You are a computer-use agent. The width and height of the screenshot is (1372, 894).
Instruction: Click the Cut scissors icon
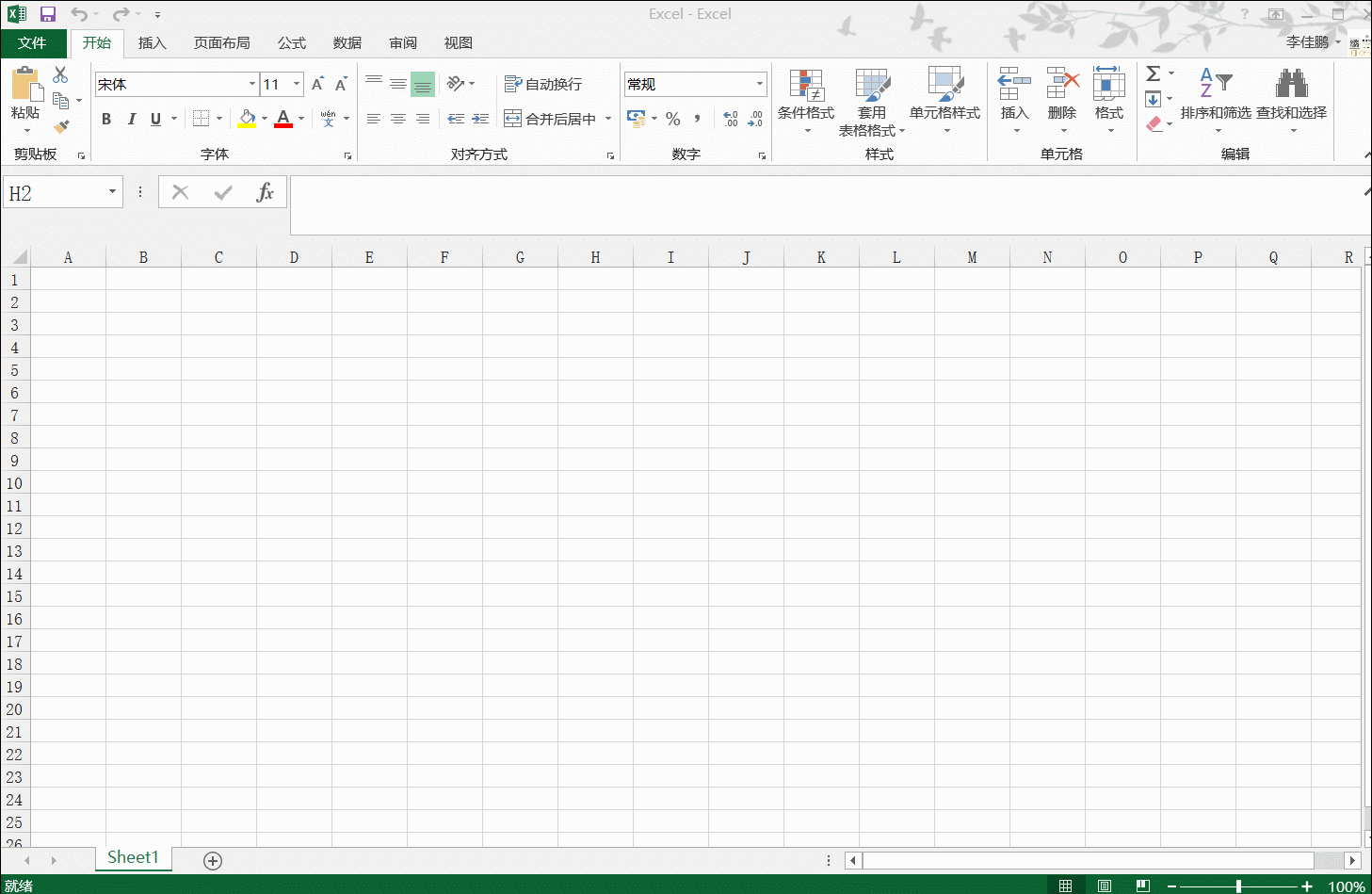pos(61,74)
